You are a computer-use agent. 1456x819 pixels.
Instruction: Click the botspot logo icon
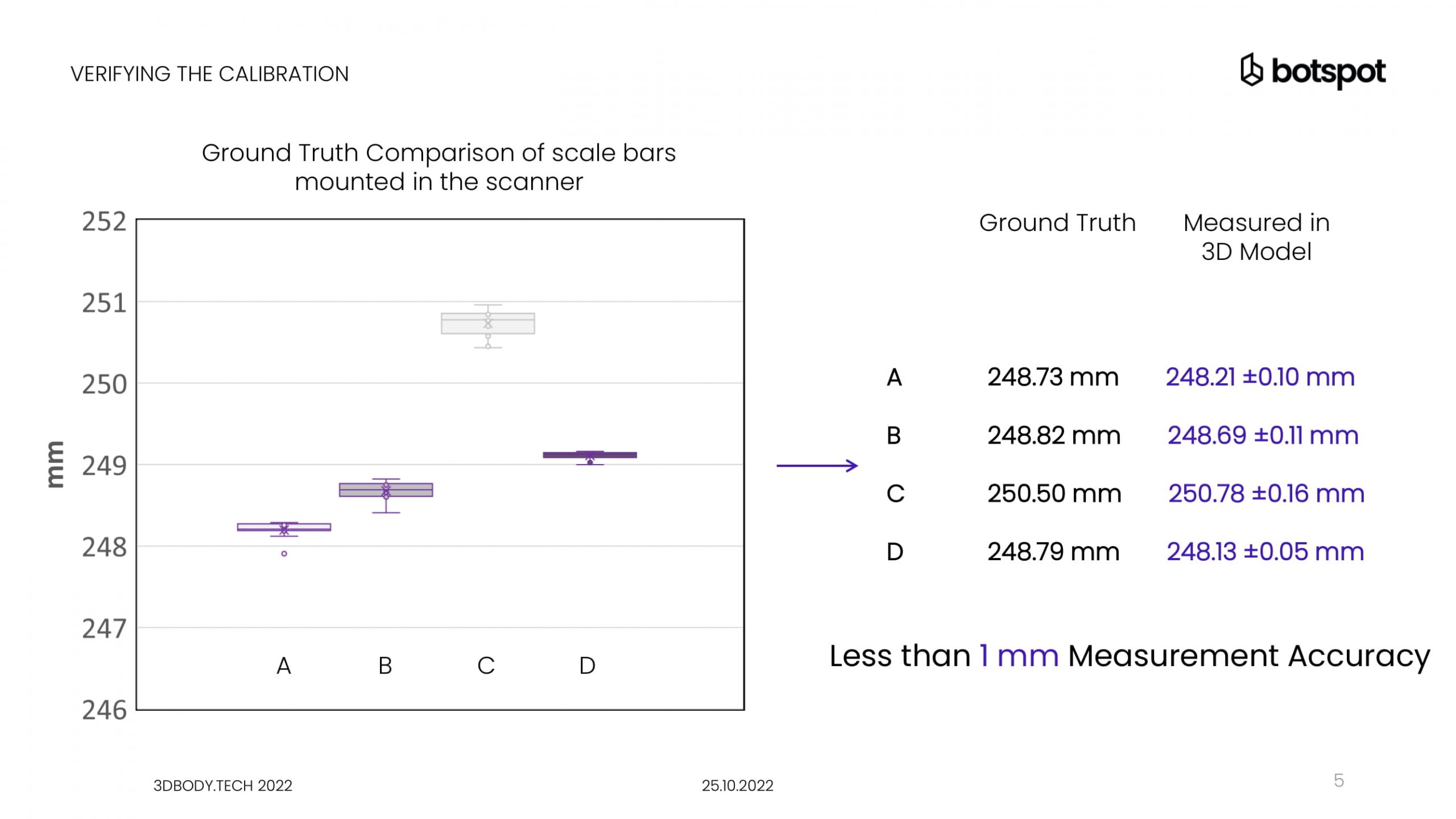(x=1251, y=72)
